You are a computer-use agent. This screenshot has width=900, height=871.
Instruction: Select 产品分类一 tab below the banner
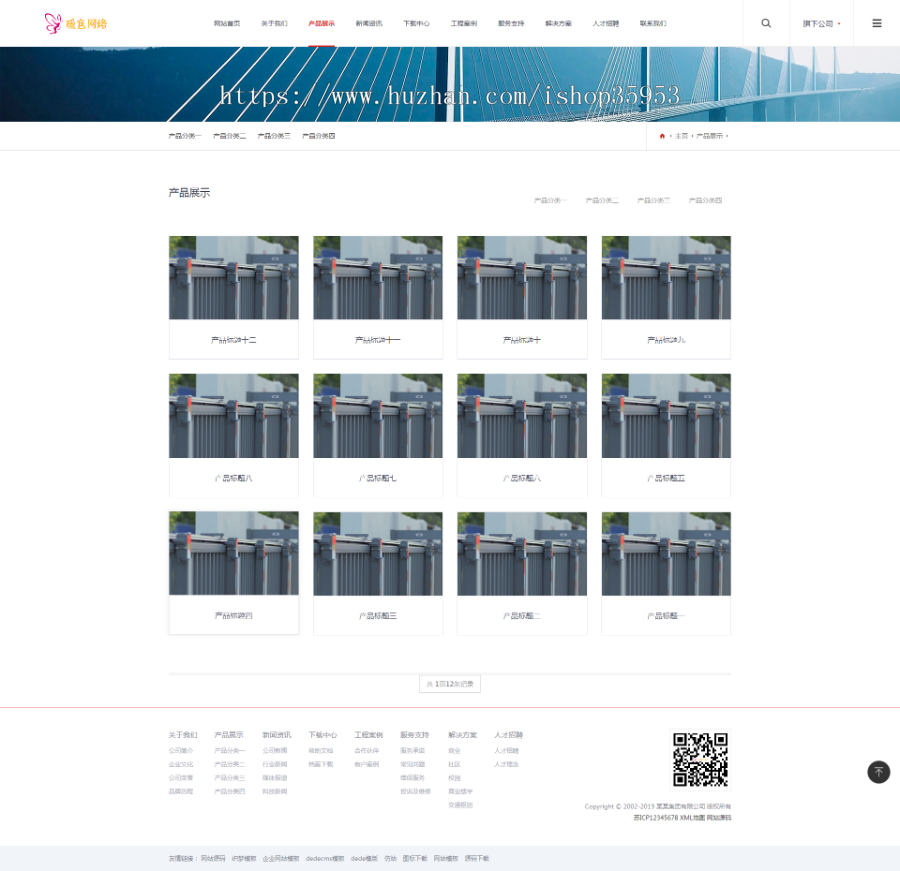(x=185, y=136)
